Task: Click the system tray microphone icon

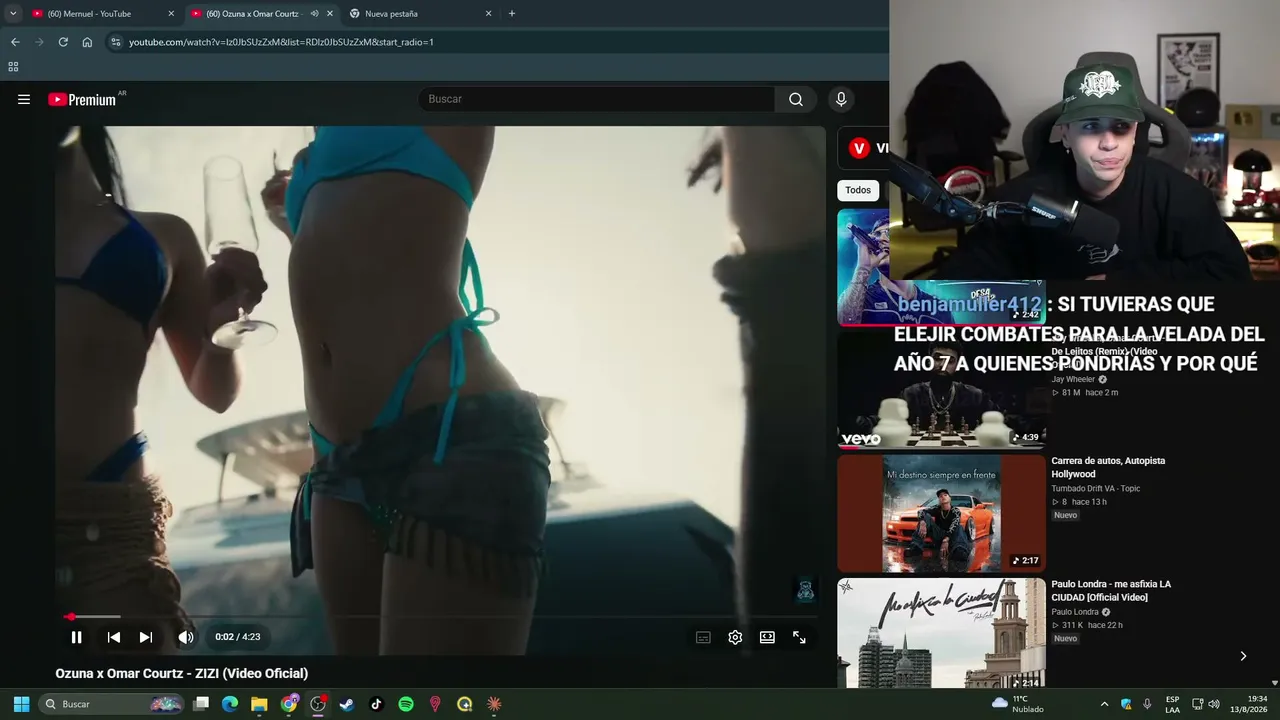Action: click(x=1147, y=704)
